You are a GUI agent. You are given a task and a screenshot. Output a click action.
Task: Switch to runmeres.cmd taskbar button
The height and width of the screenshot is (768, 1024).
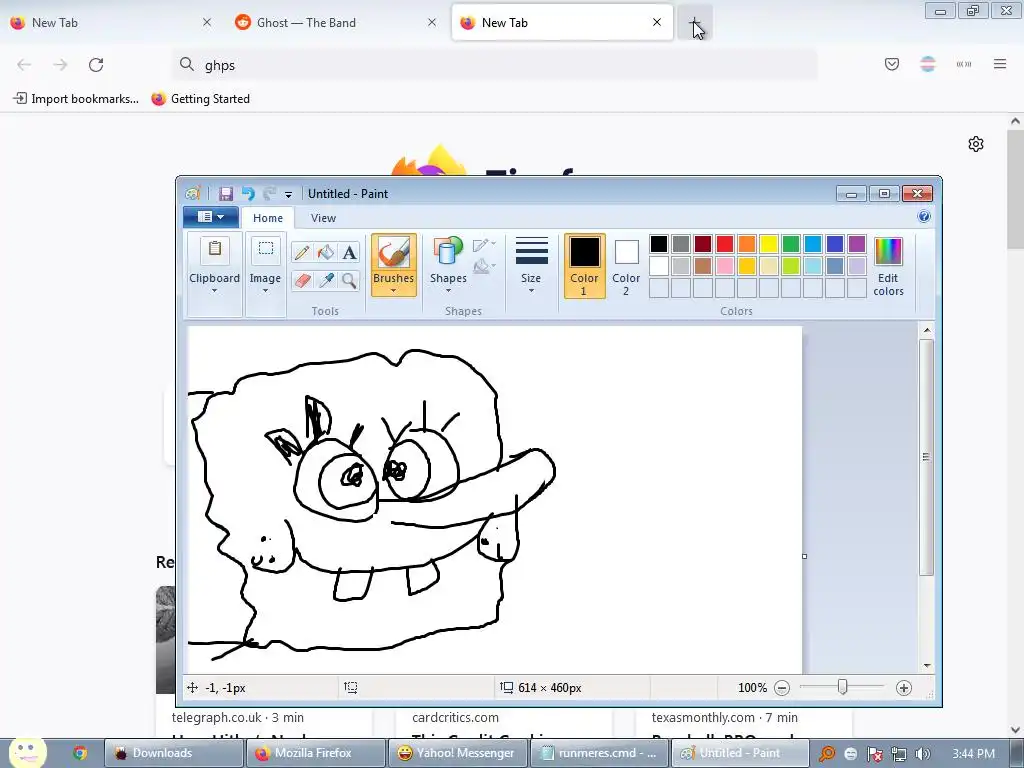click(x=600, y=753)
